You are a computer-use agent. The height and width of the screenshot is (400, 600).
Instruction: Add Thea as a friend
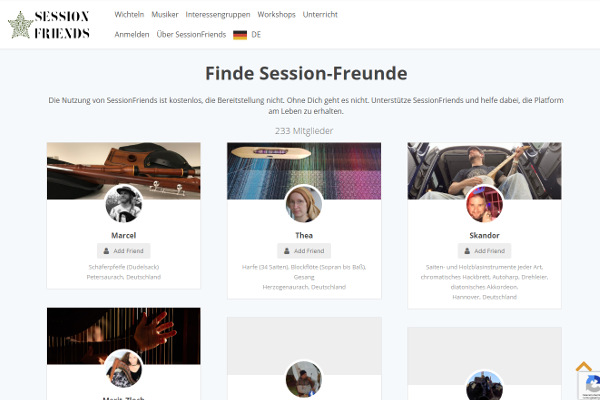pyautogui.click(x=304, y=251)
